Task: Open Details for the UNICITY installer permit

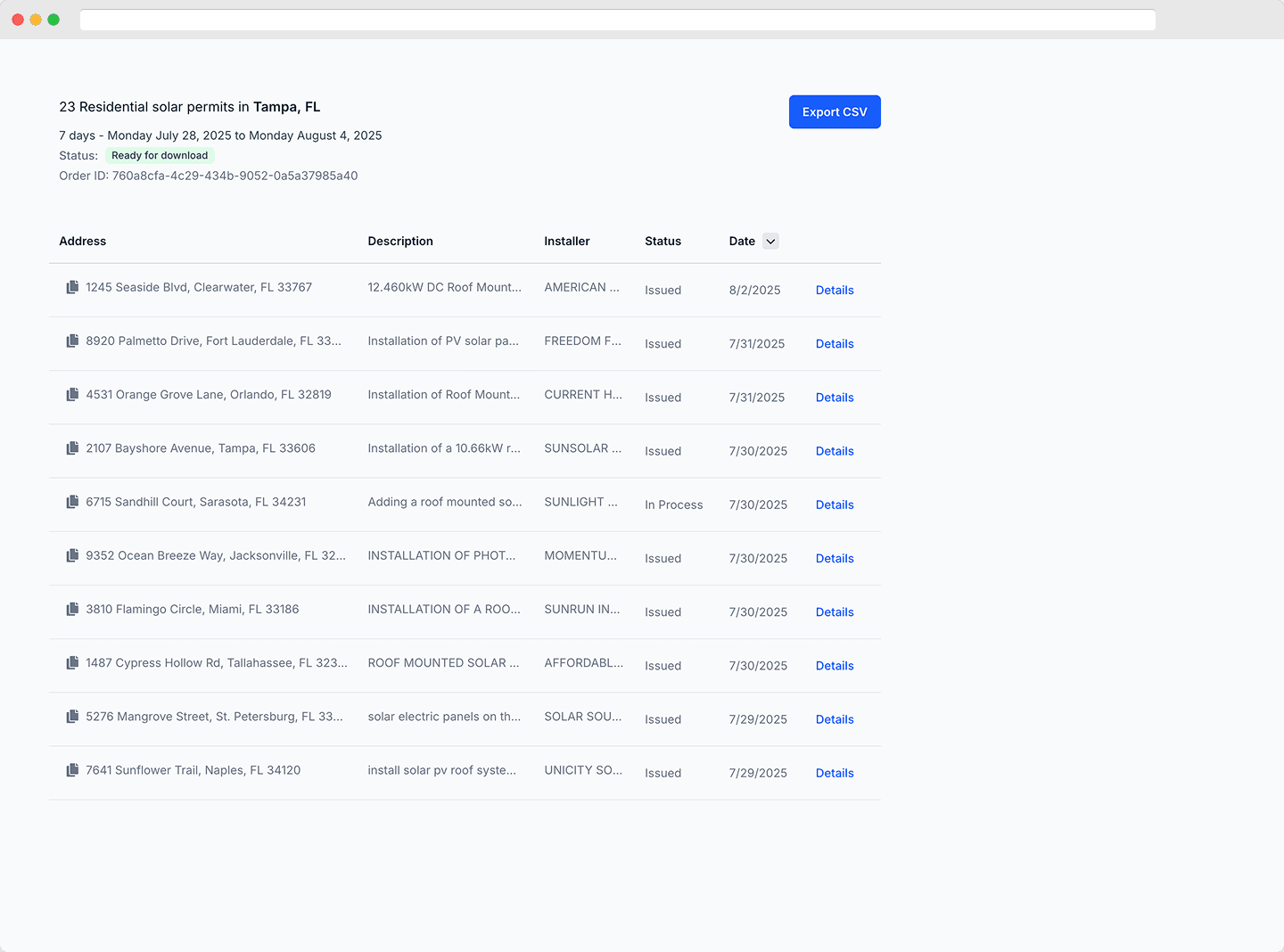Action: click(x=835, y=773)
